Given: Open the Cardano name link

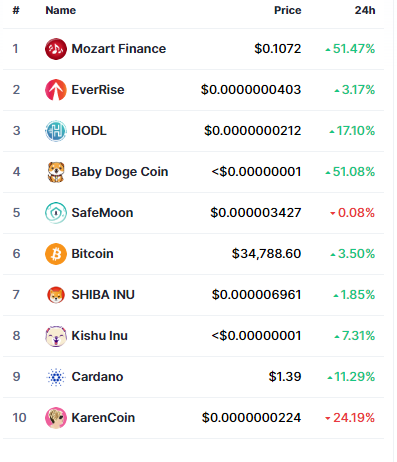Looking at the screenshot, I should tap(97, 377).
